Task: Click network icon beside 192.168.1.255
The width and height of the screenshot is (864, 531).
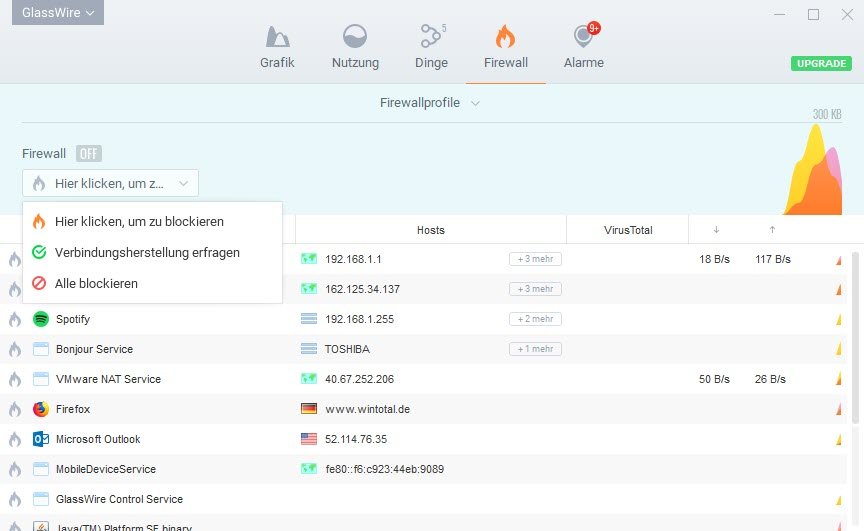Action: [x=309, y=319]
